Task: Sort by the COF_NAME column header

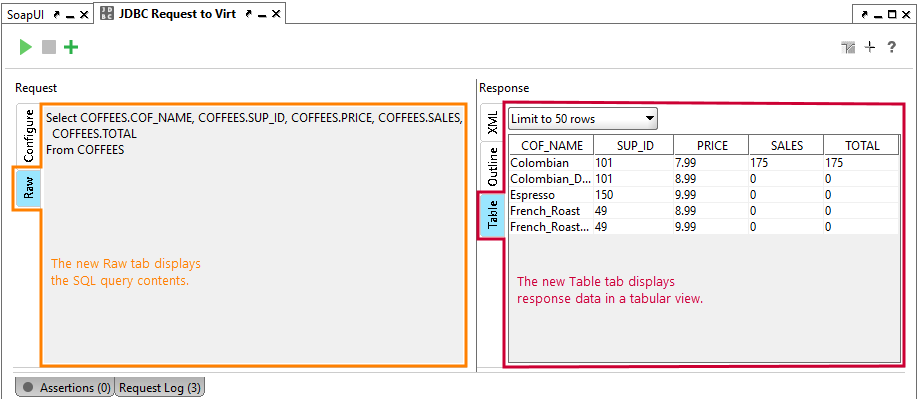Action: pos(552,145)
